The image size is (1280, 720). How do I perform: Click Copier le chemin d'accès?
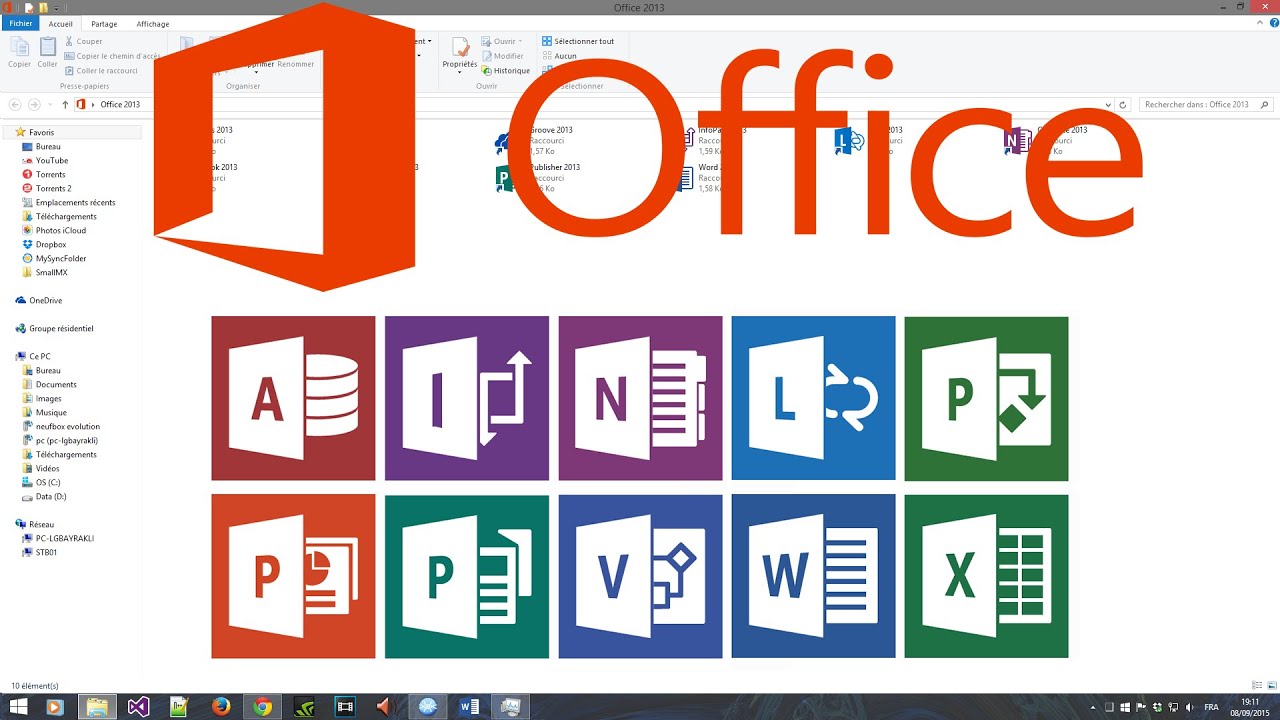point(112,56)
